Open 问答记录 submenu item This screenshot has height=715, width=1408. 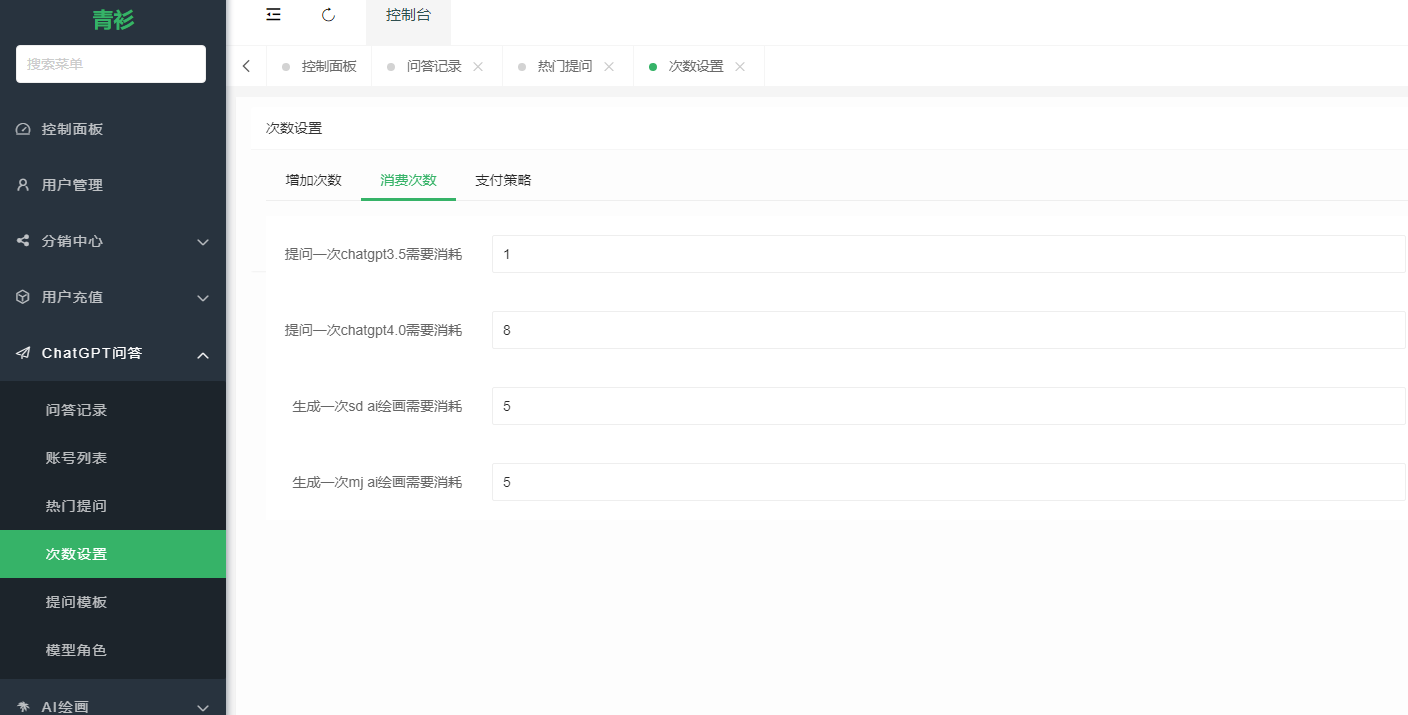click(x=113, y=410)
